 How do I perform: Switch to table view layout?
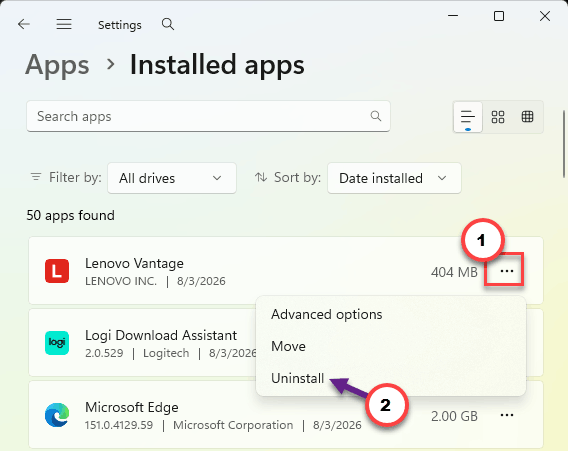pyautogui.click(x=527, y=117)
